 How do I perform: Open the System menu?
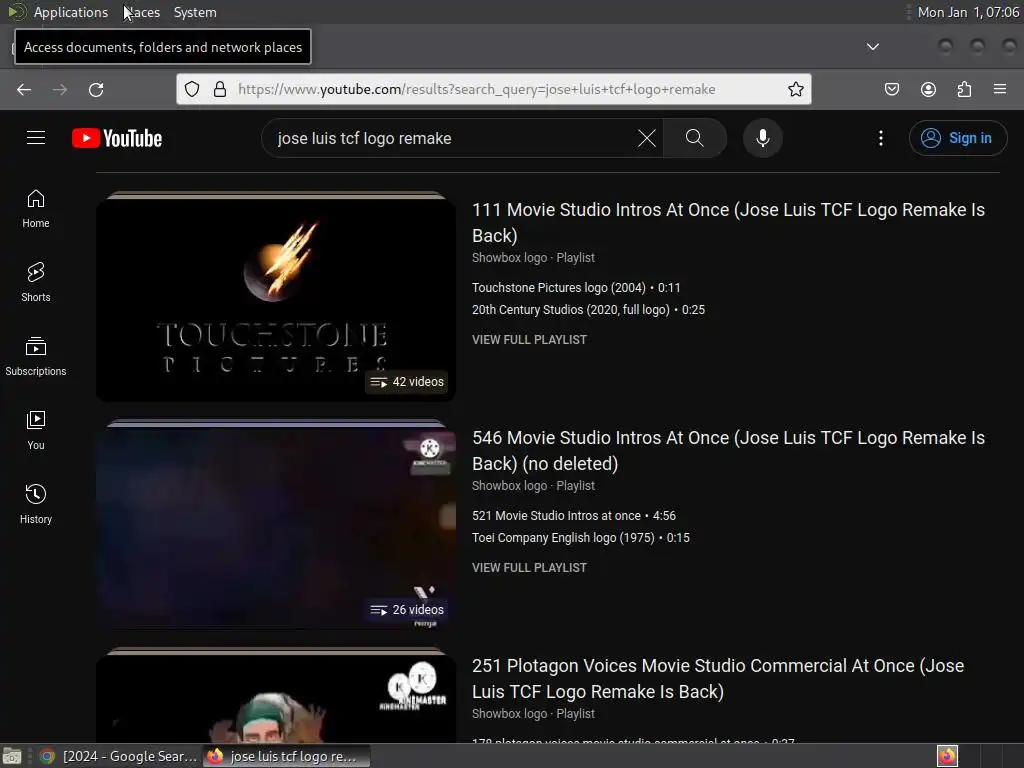195,12
